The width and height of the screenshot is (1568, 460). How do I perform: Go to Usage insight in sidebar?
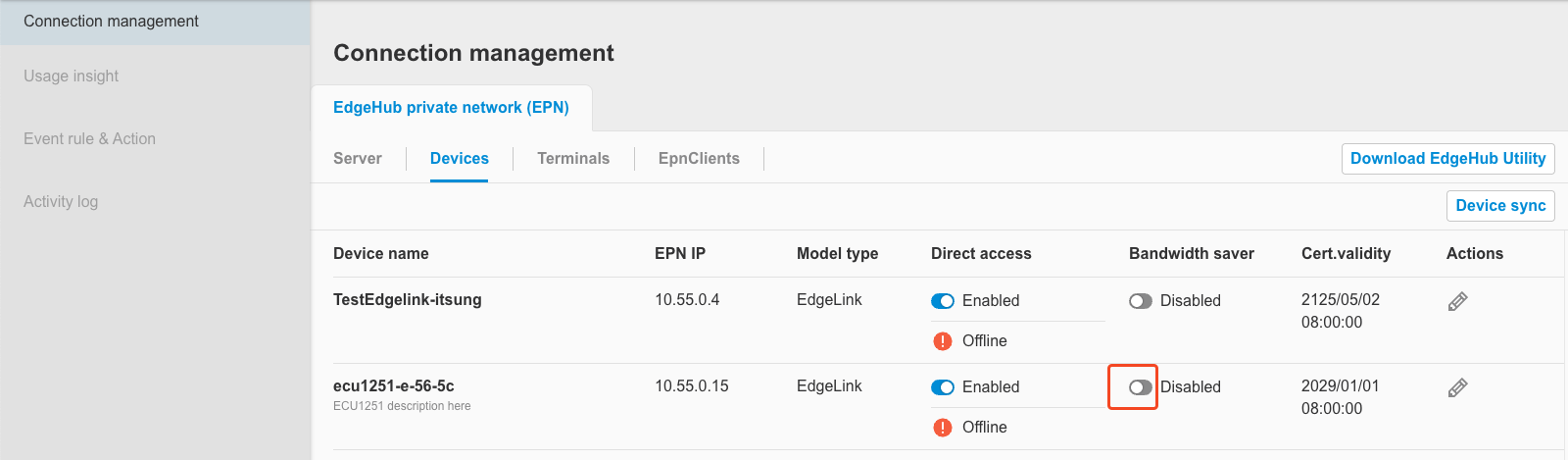pyautogui.click(x=71, y=77)
